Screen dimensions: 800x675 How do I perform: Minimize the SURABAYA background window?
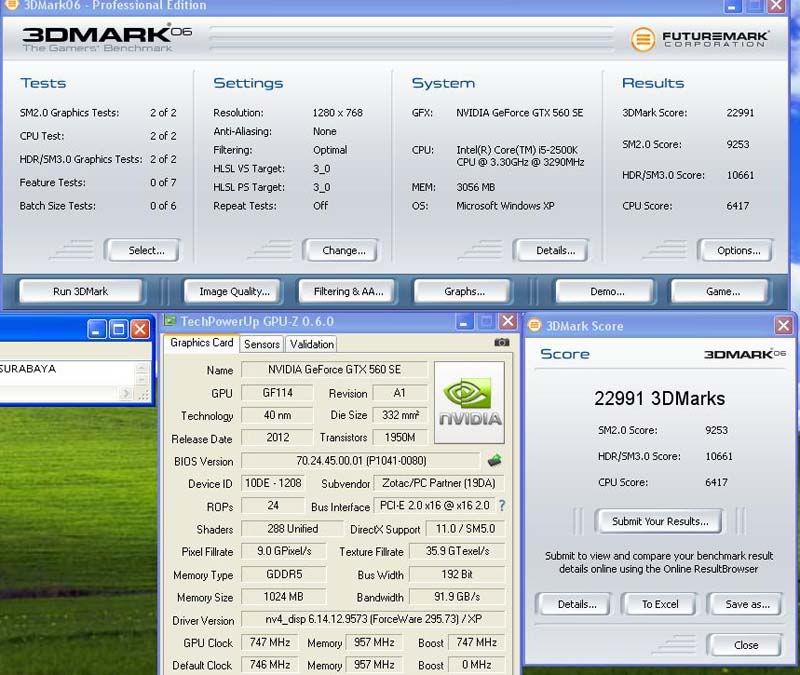pyautogui.click(x=96, y=329)
